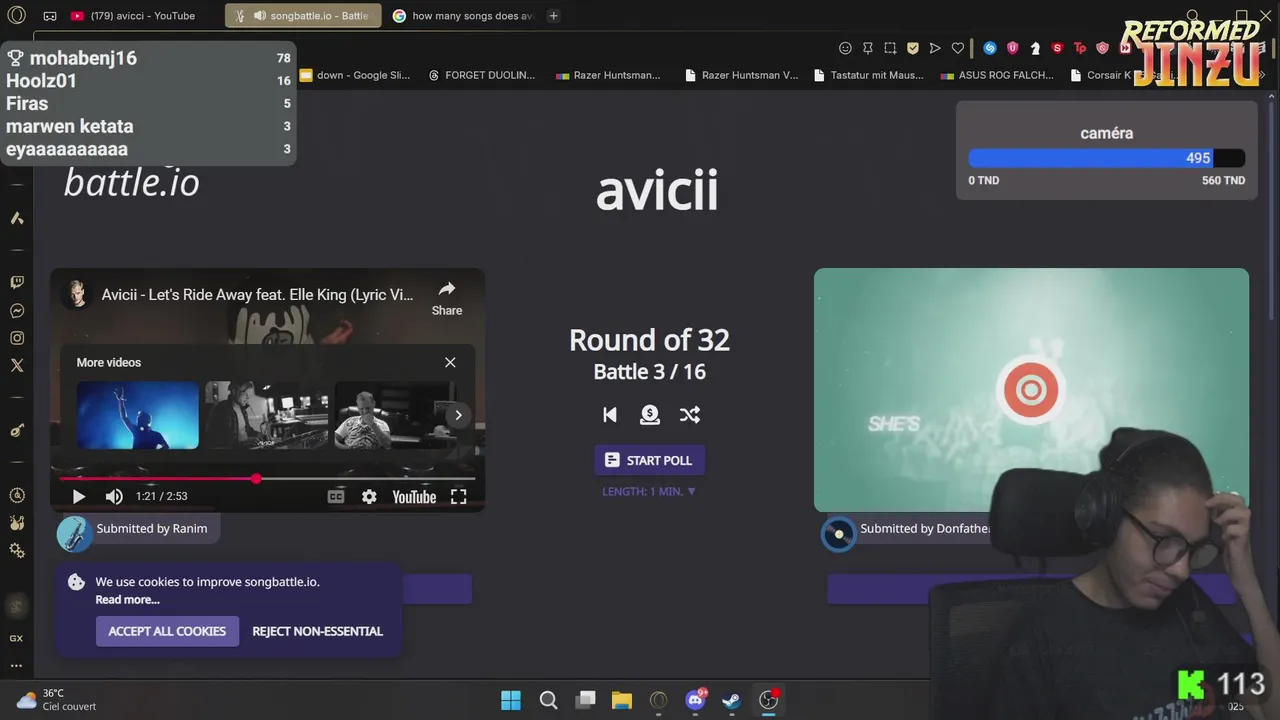Open Opera main menu logo
1280x720 pixels.
pos(16,15)
